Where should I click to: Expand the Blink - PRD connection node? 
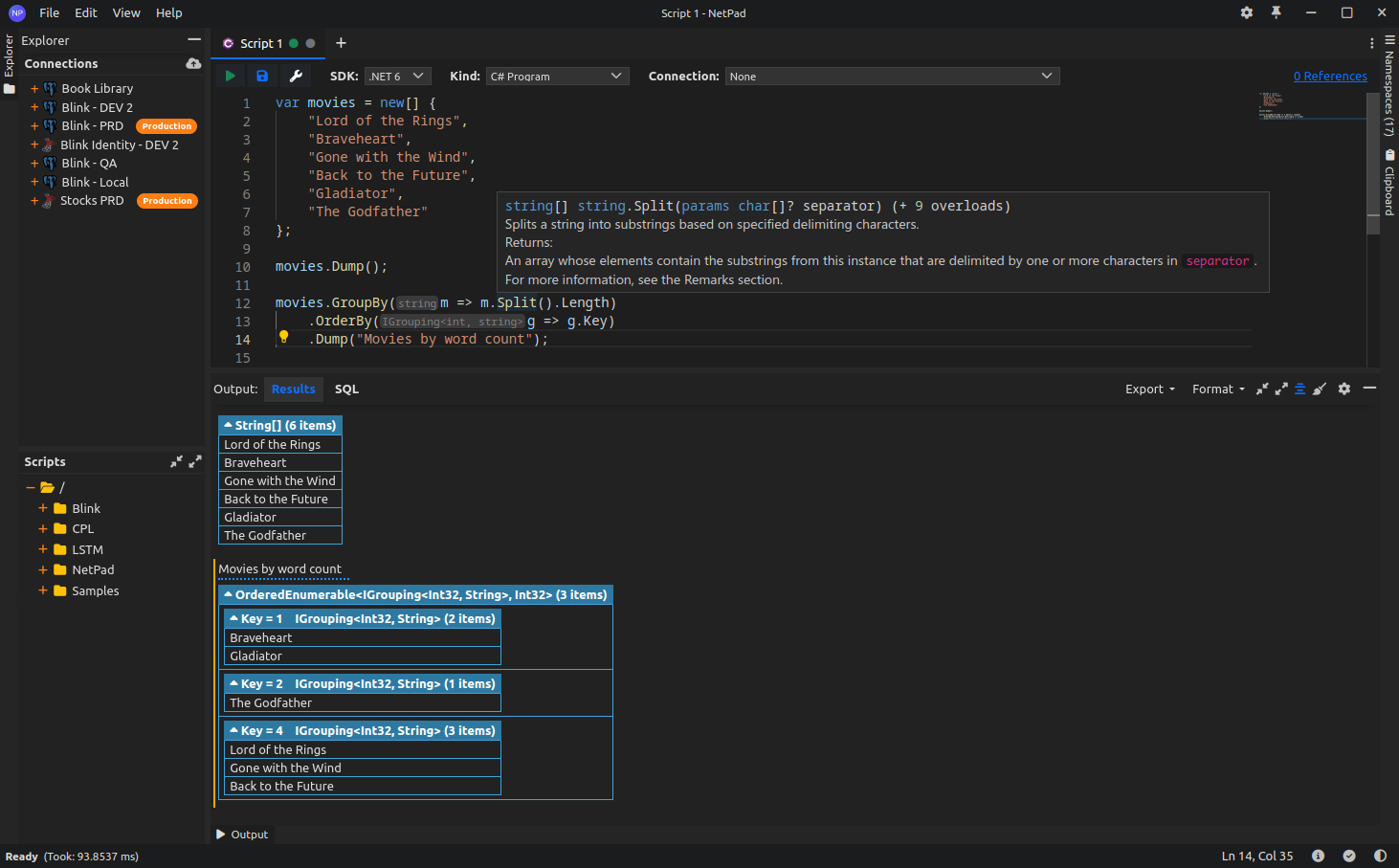coord(34,125)
